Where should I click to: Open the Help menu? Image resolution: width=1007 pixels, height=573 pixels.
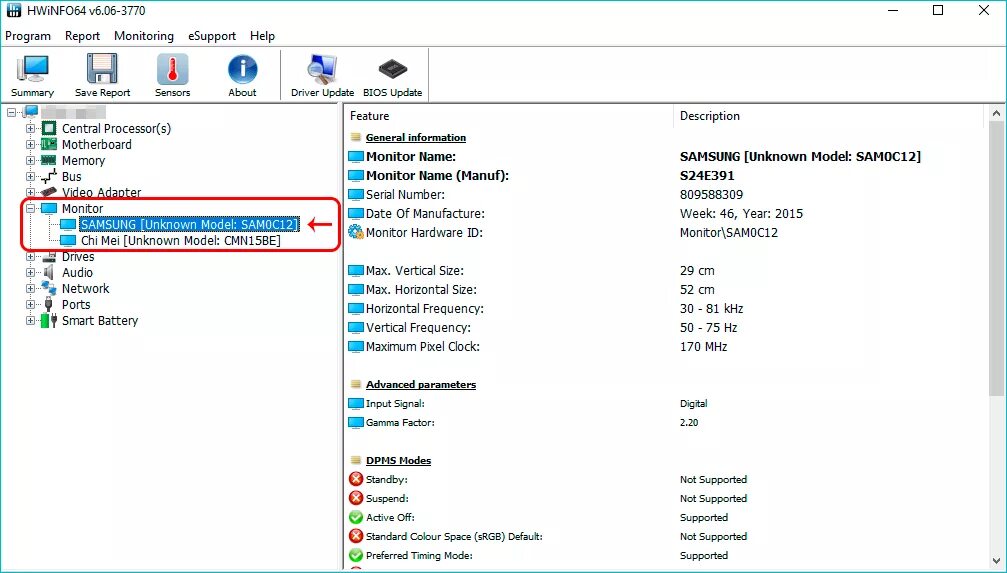click(x=262, y=36)
